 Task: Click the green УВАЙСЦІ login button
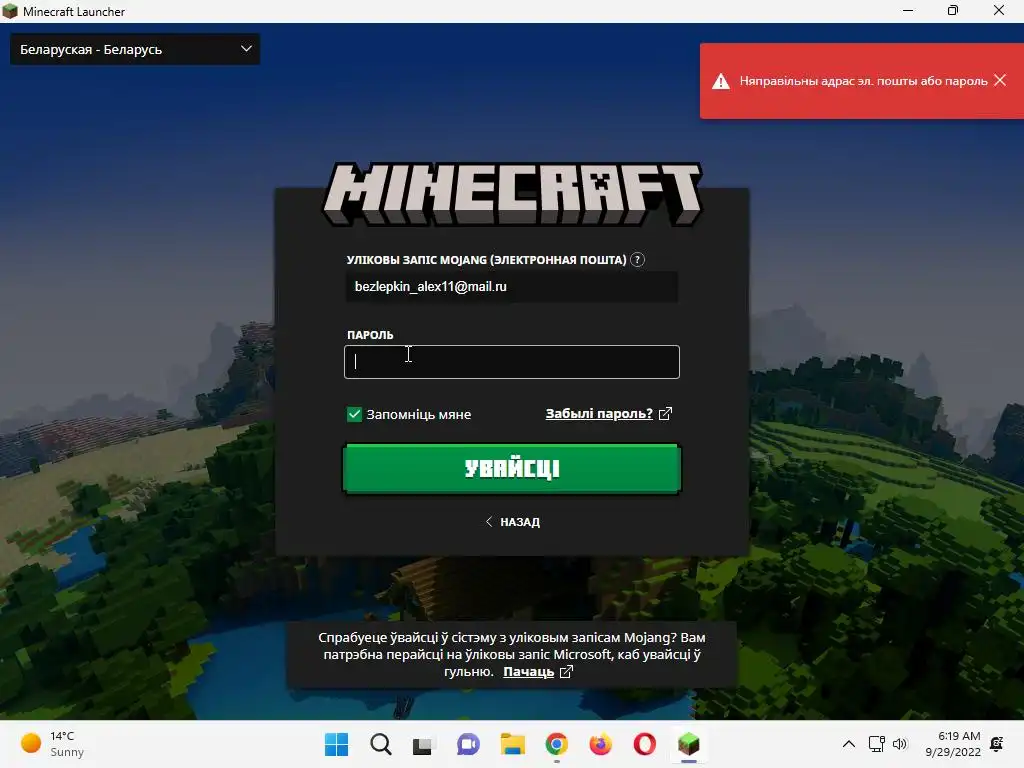pos(512,468)
